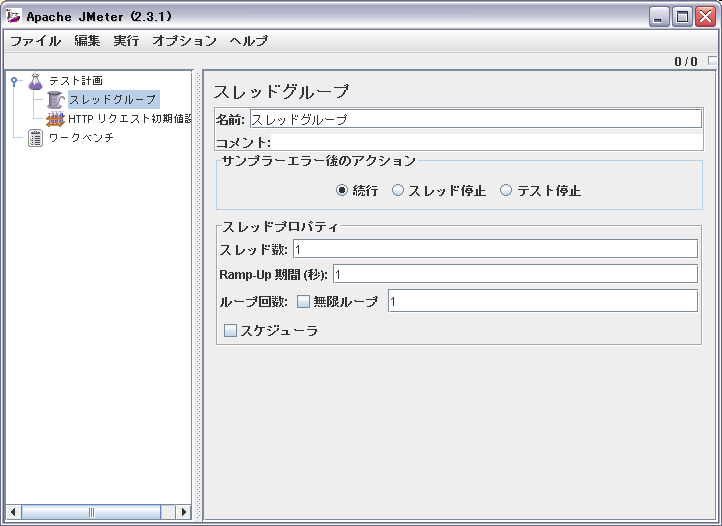Click the JMeter feather icon in title bar
The width and height of the screenshot is (722, 526).
coord(14,16)
